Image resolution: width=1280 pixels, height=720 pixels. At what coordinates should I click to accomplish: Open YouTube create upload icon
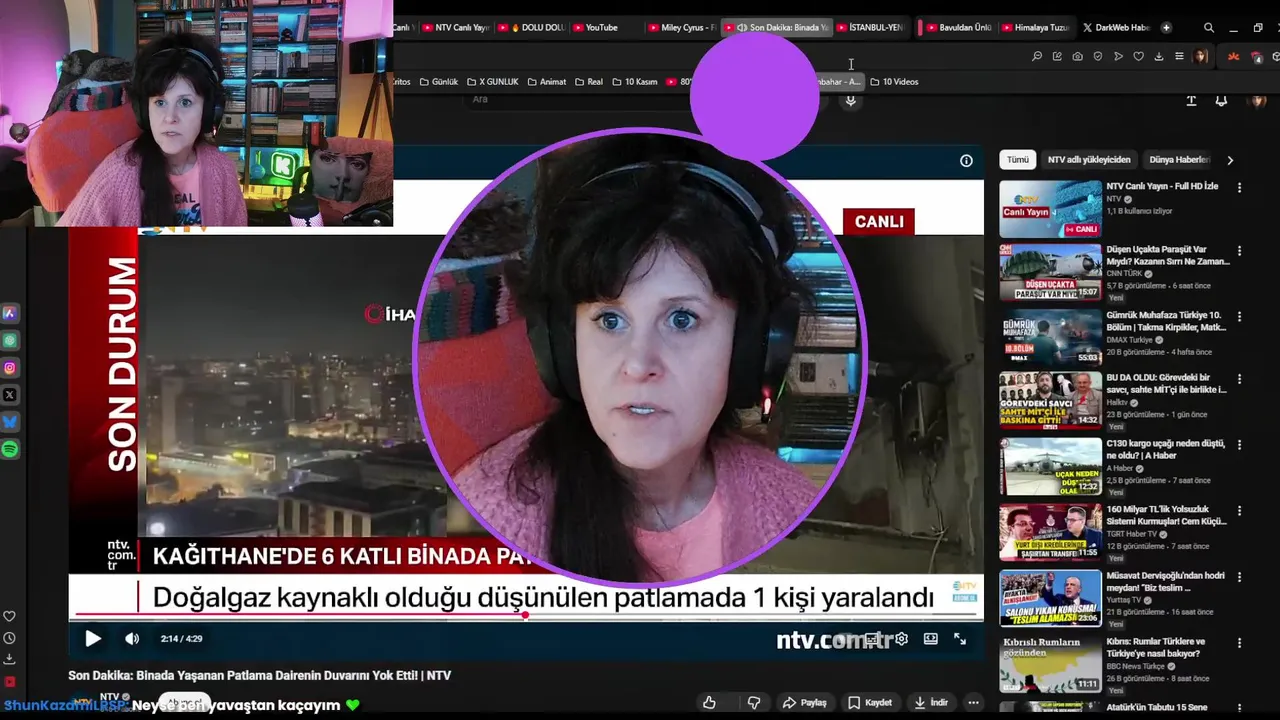[1191, 101]
